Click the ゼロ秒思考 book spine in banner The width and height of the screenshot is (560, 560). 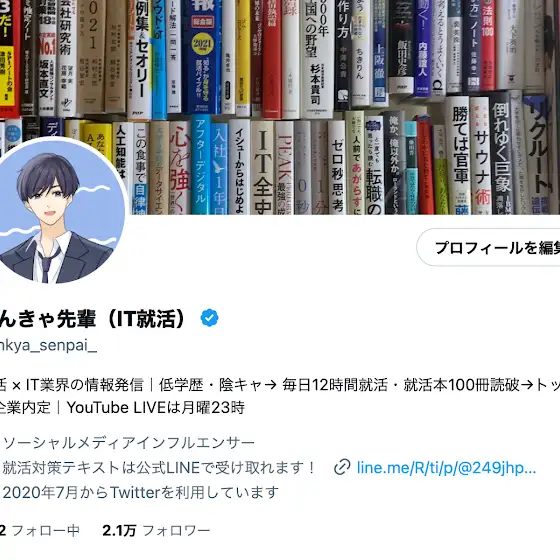(336, 168)
